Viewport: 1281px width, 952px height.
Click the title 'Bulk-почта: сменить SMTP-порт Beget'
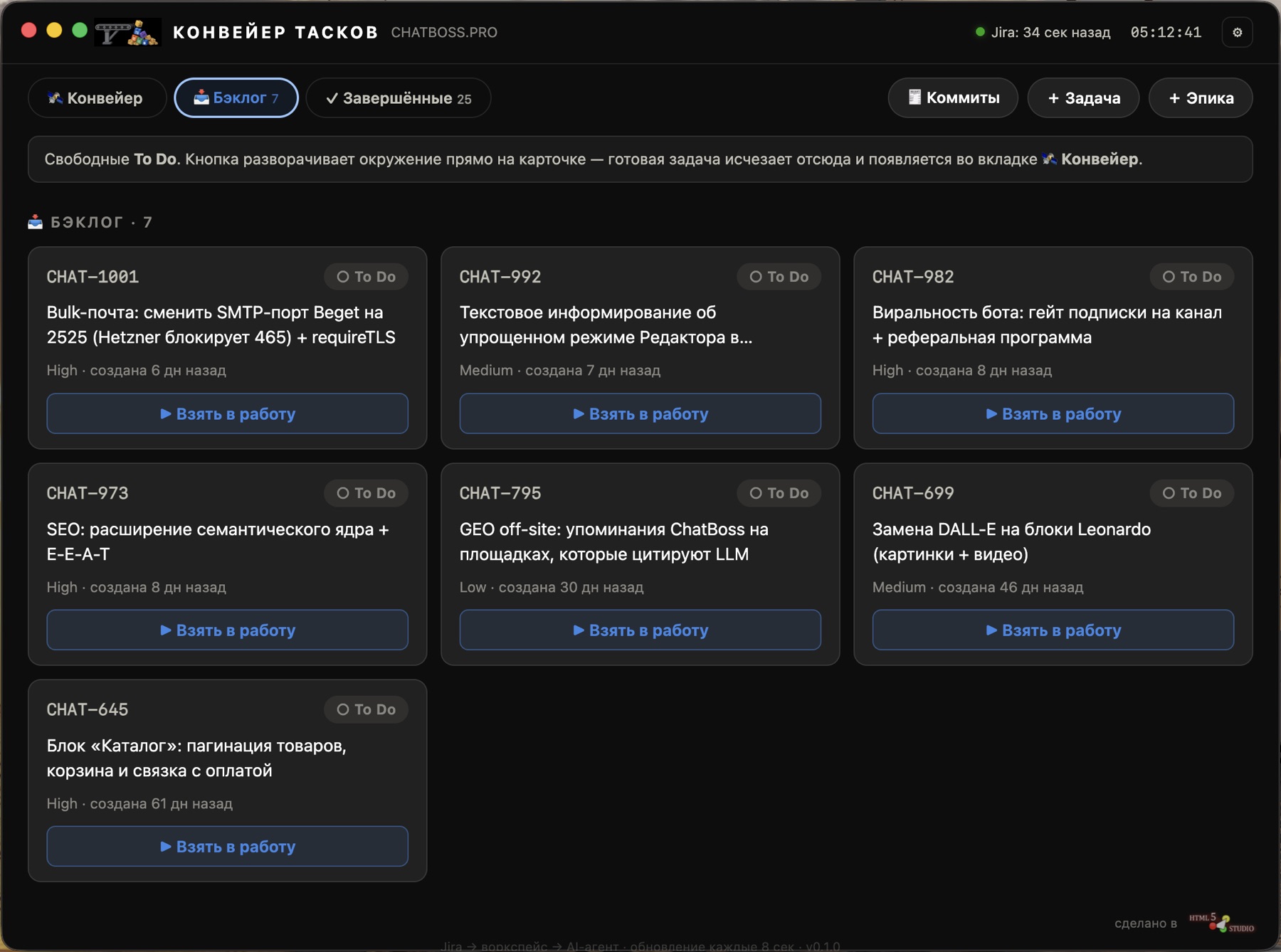(x=221, y=324)
